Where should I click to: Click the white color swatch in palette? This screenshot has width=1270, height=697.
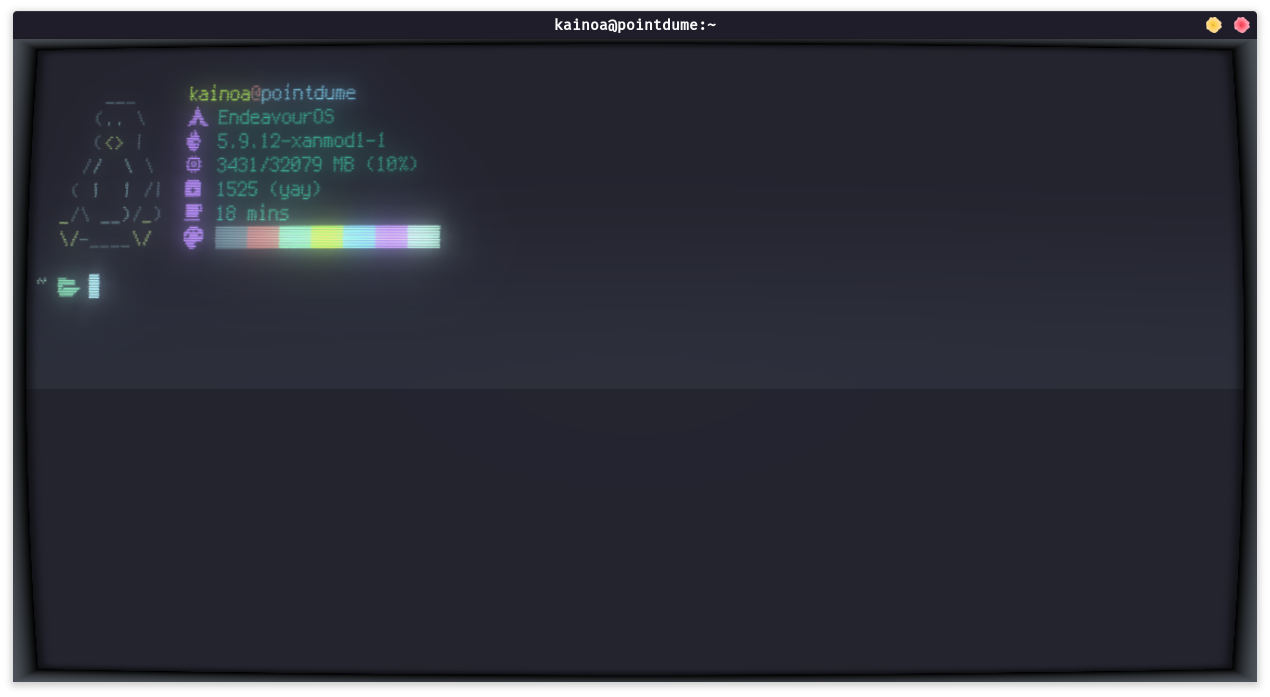coord(424,237)
